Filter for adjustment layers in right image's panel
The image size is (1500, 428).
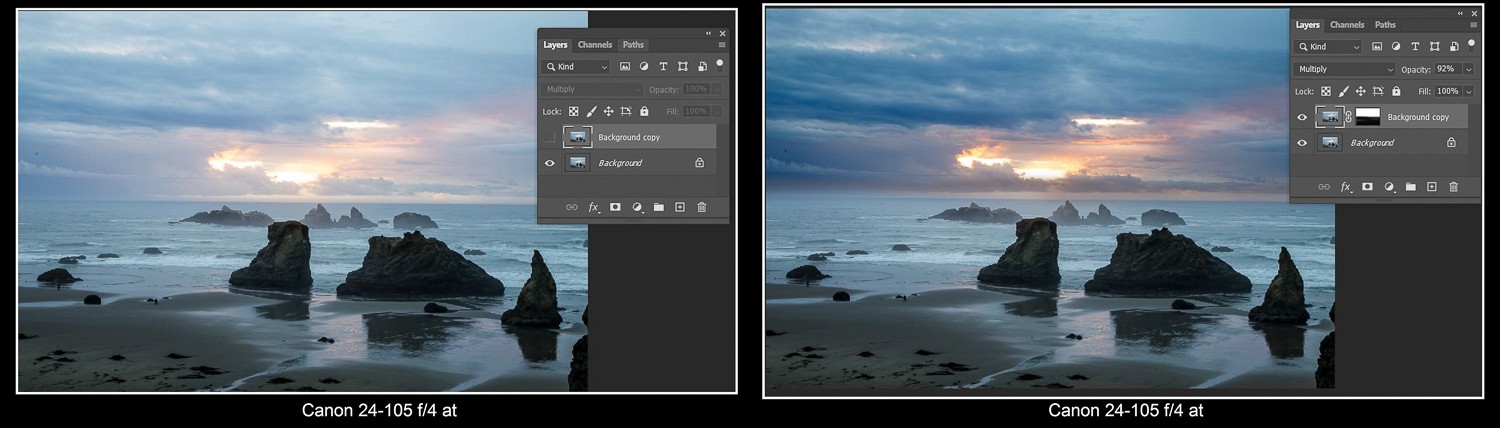coord(1396,47)
